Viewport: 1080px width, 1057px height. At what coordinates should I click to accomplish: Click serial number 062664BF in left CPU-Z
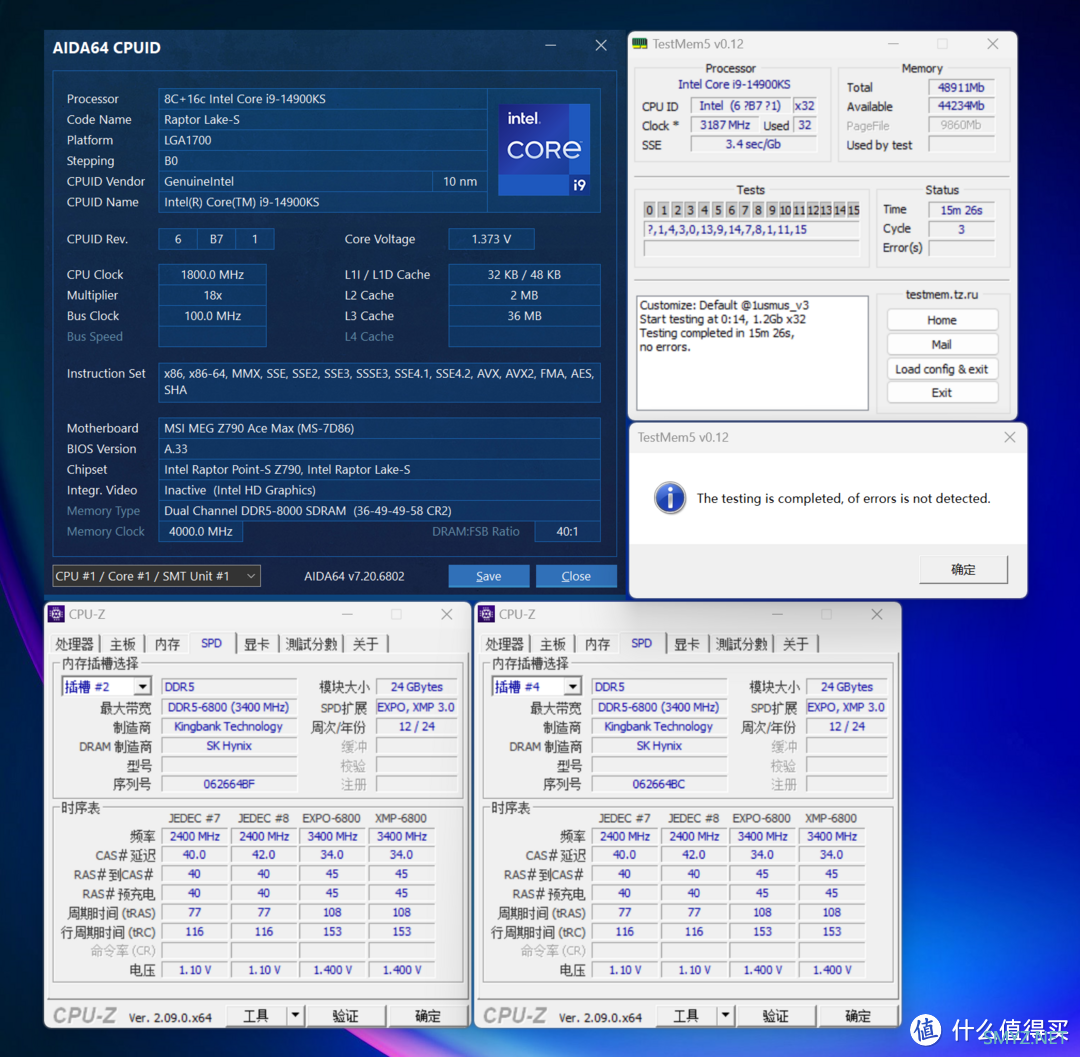pos(229,784)
